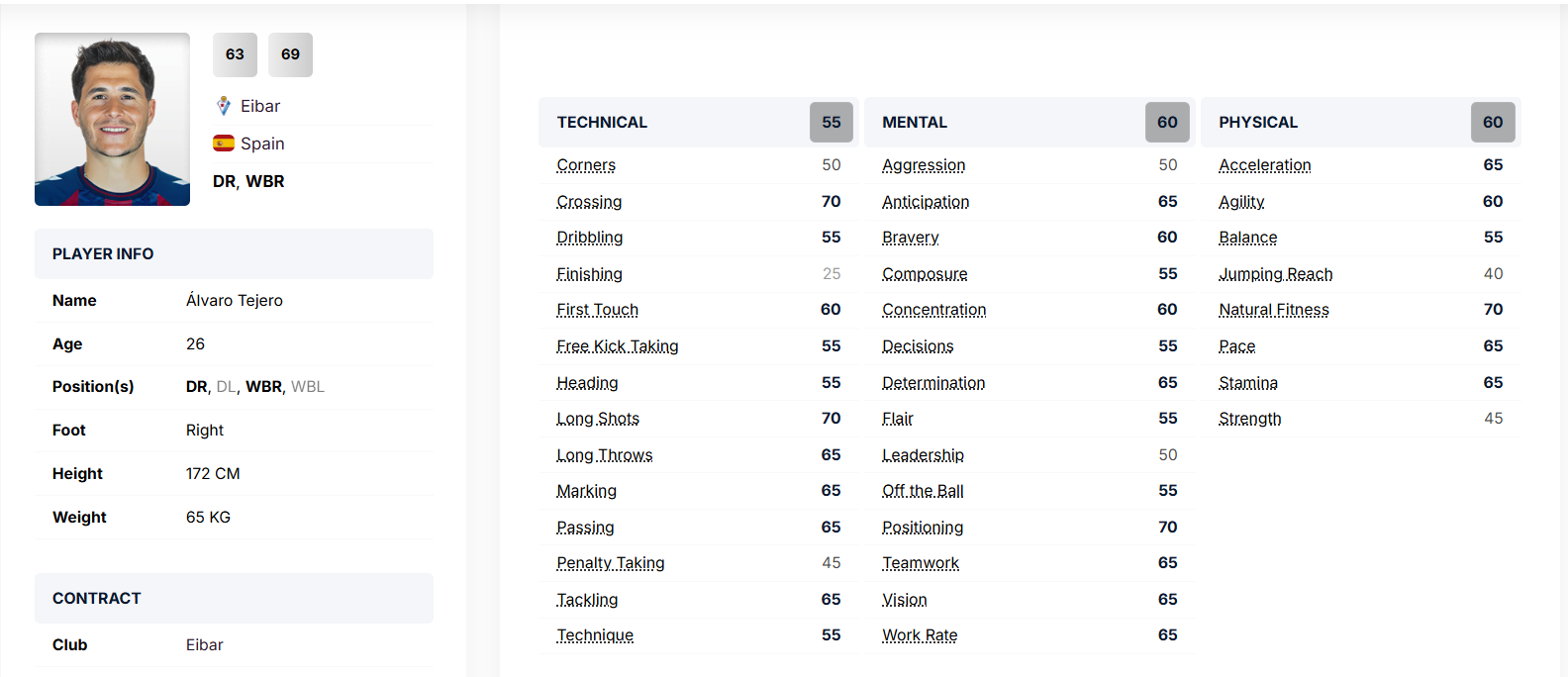The width and height of the screenshot is (1568, 677).
Task: Click the Physical score badge 60
Action: (1492, 123)
